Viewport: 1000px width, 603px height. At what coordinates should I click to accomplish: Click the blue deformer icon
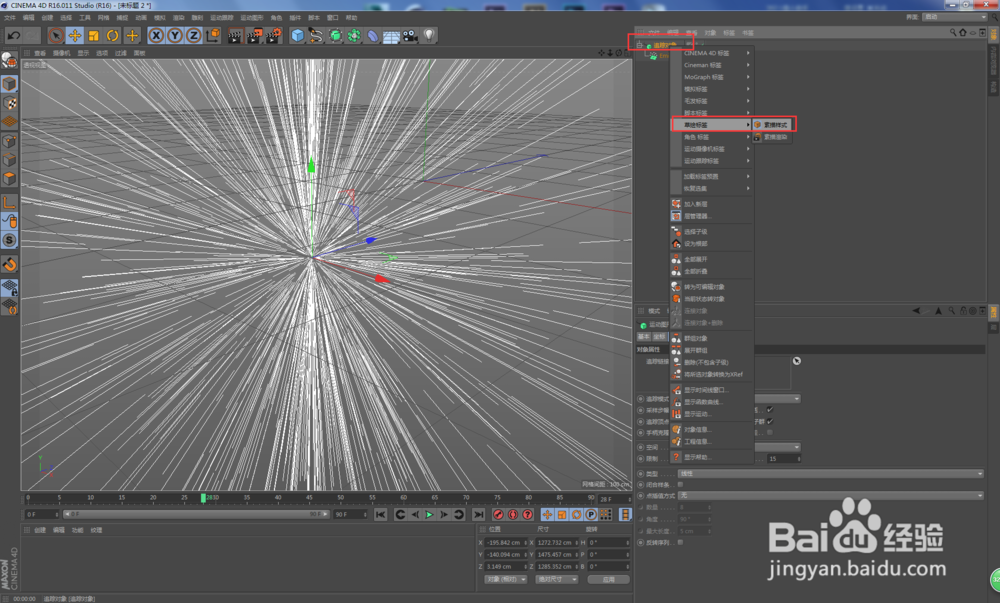point(372,36)
